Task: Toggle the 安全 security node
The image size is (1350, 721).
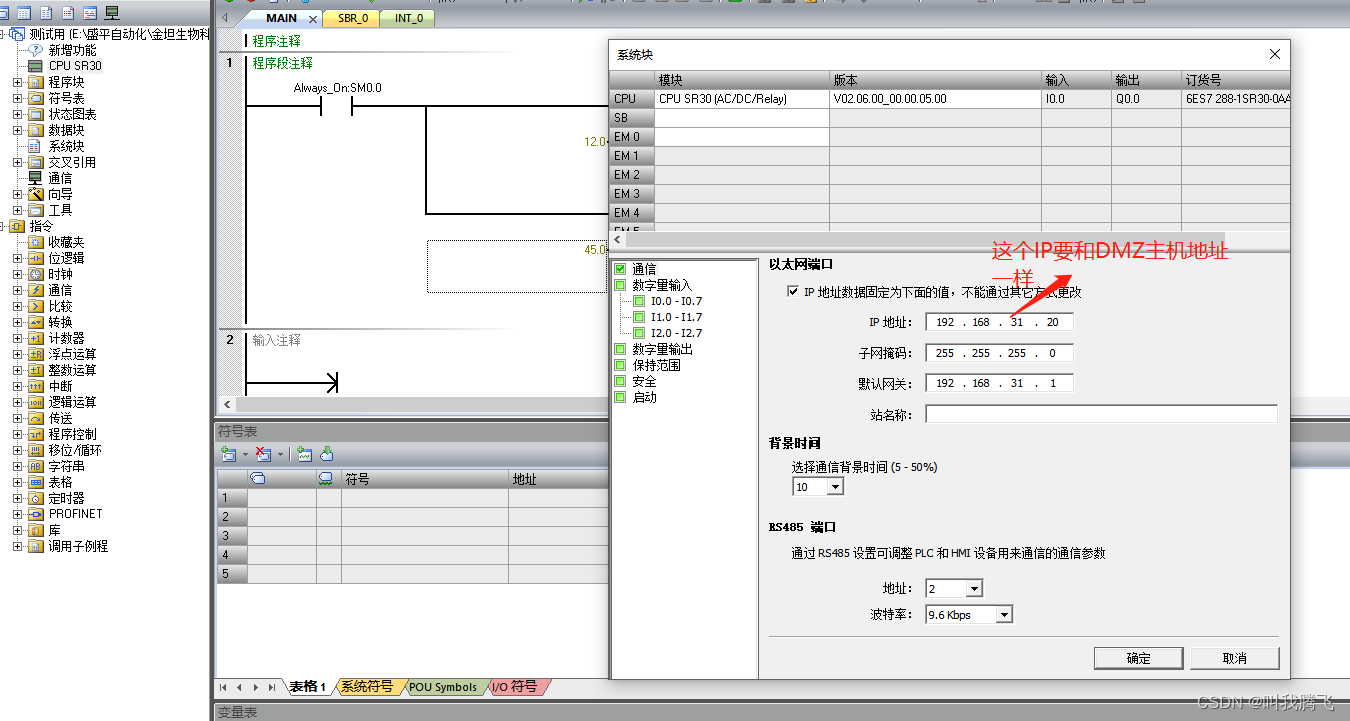Action: click(x=620, y=381)
